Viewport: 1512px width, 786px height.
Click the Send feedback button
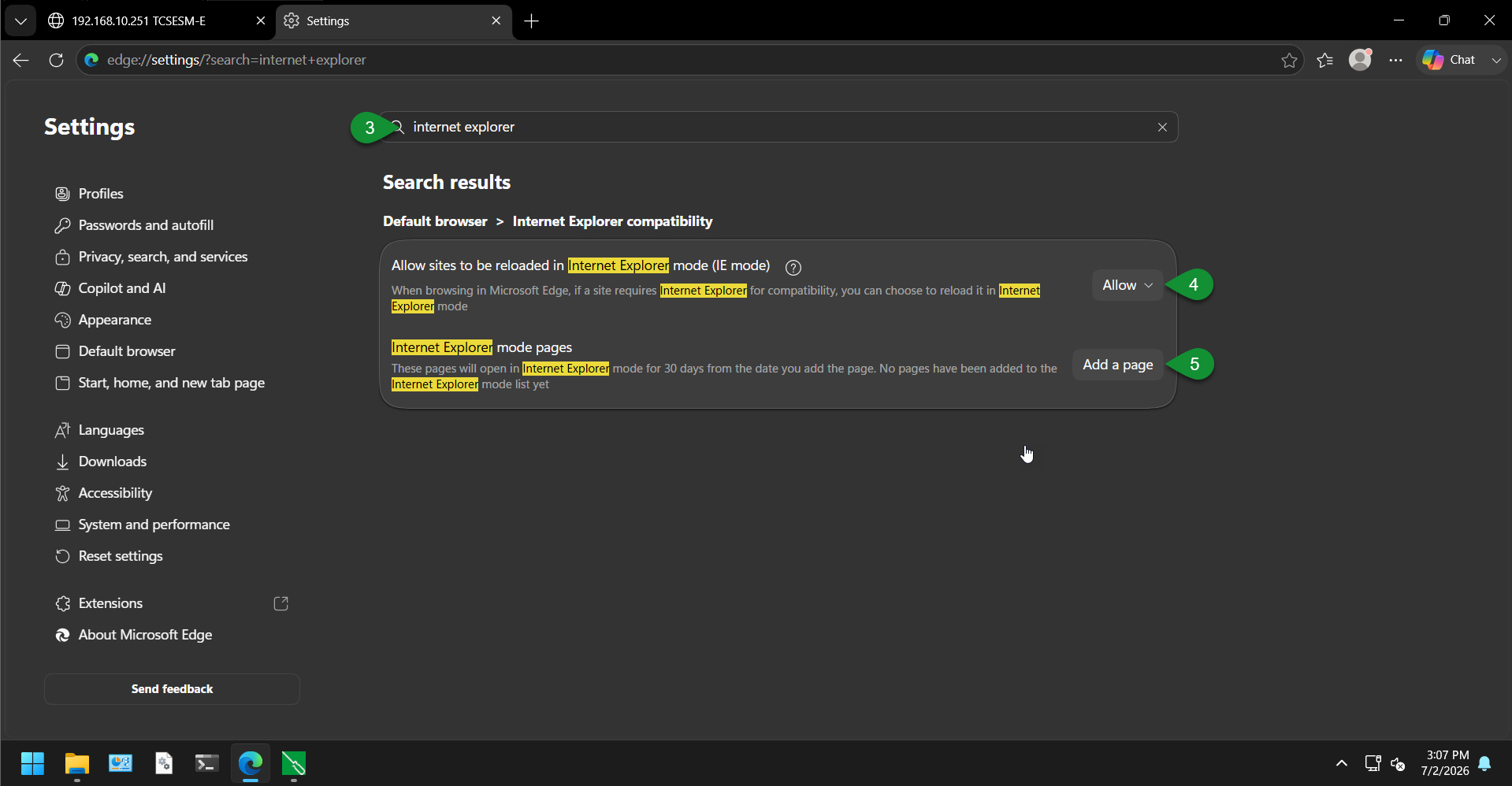pyautogui.click(x=172, y=689)
